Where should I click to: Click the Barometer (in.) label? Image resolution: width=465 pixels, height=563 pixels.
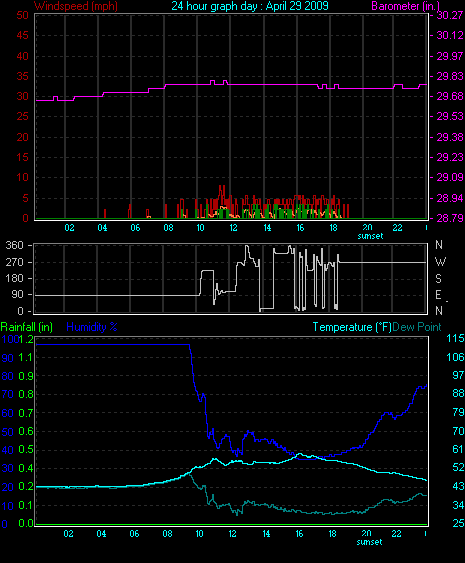(x=405, y=6)
